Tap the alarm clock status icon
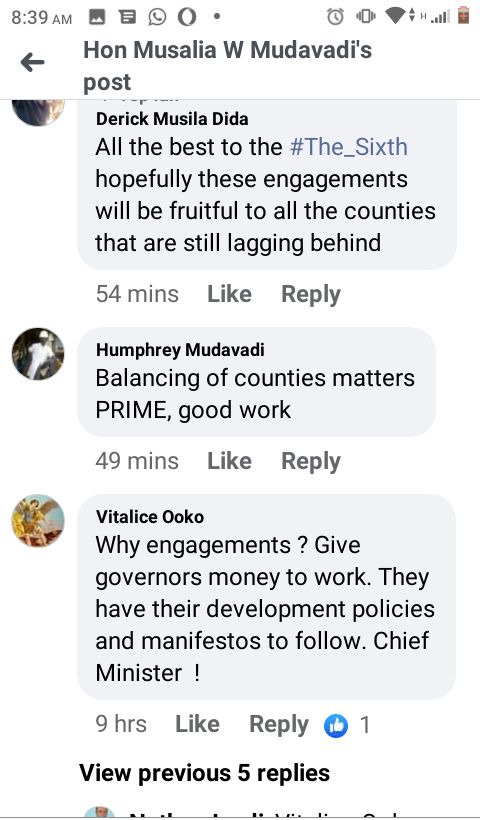 click(336, 17)
